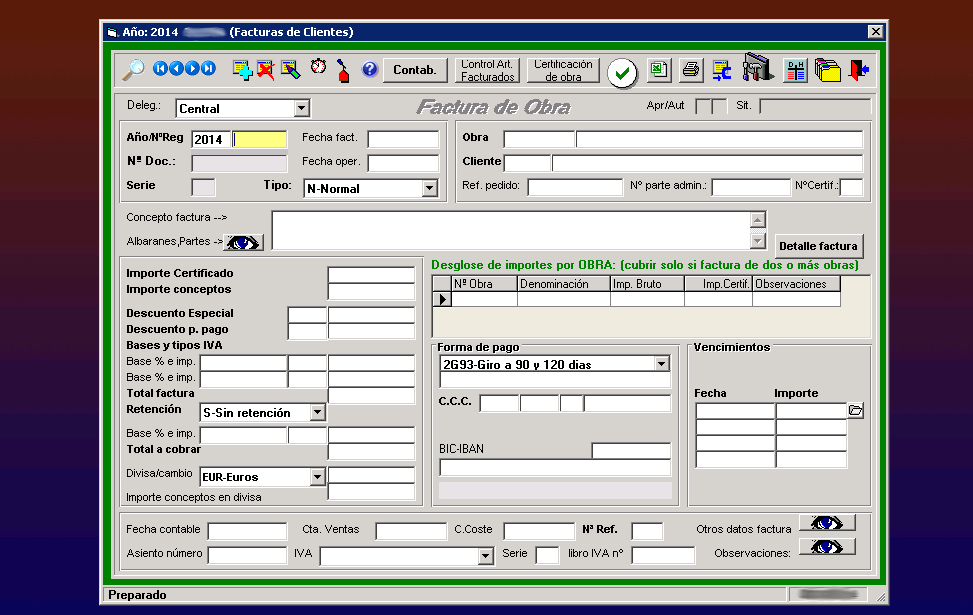This screenshot has width=973, height=615.
Task: Open the Vencimientos folder icon
Action: [x=856, y=410]
